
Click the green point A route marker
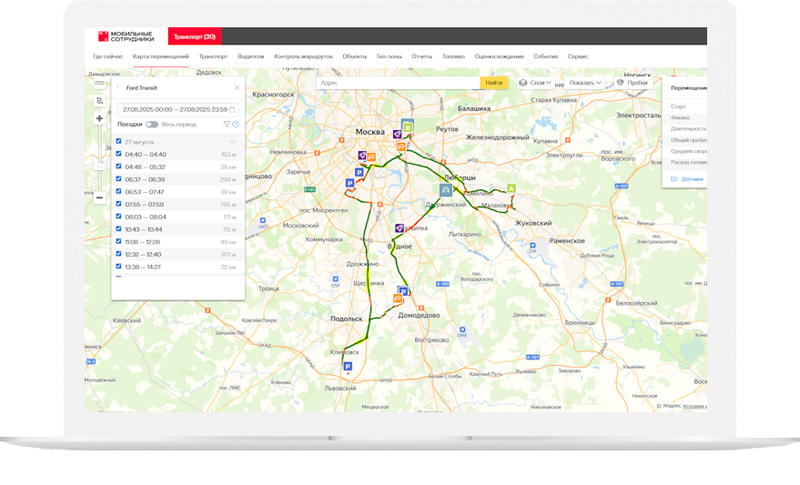[511, 187]
